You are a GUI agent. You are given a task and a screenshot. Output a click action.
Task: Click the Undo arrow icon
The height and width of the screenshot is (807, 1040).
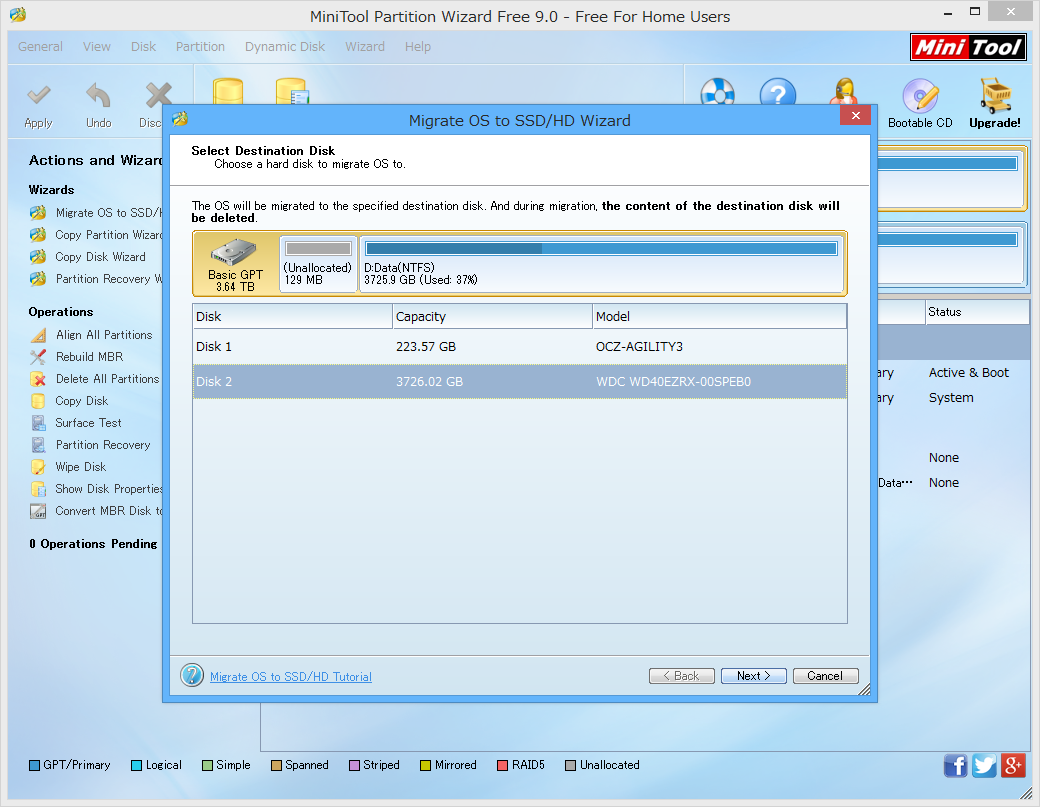[98, 96]
